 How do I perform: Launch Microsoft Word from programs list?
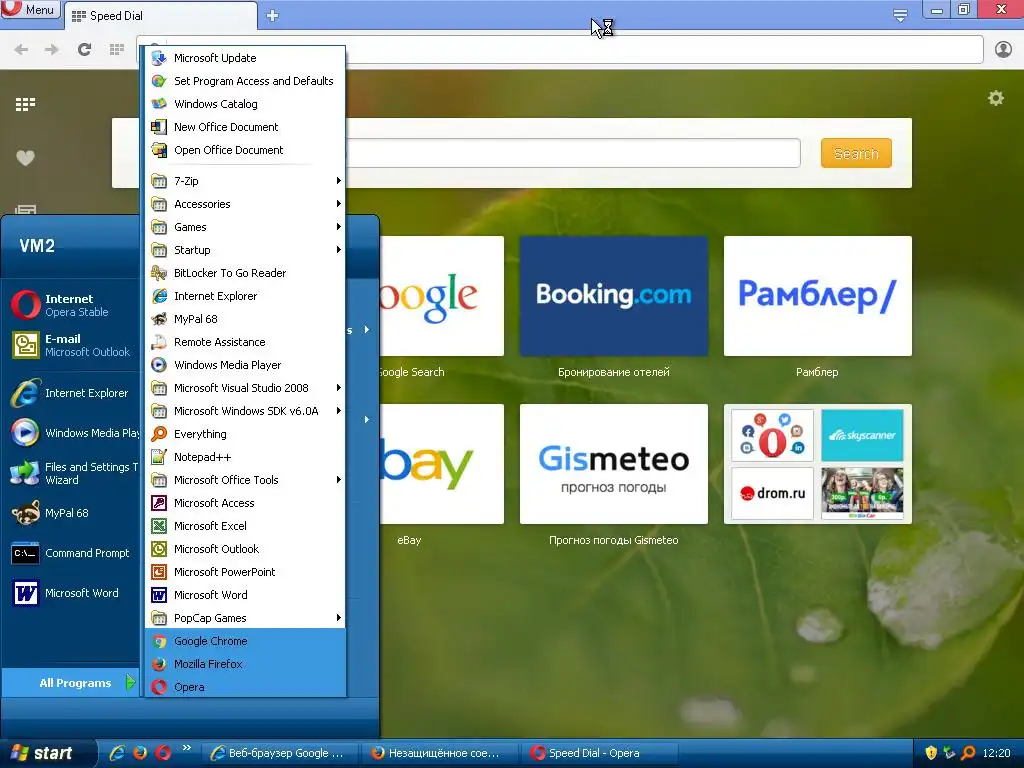pyautogui.click(x=245, y=595)
